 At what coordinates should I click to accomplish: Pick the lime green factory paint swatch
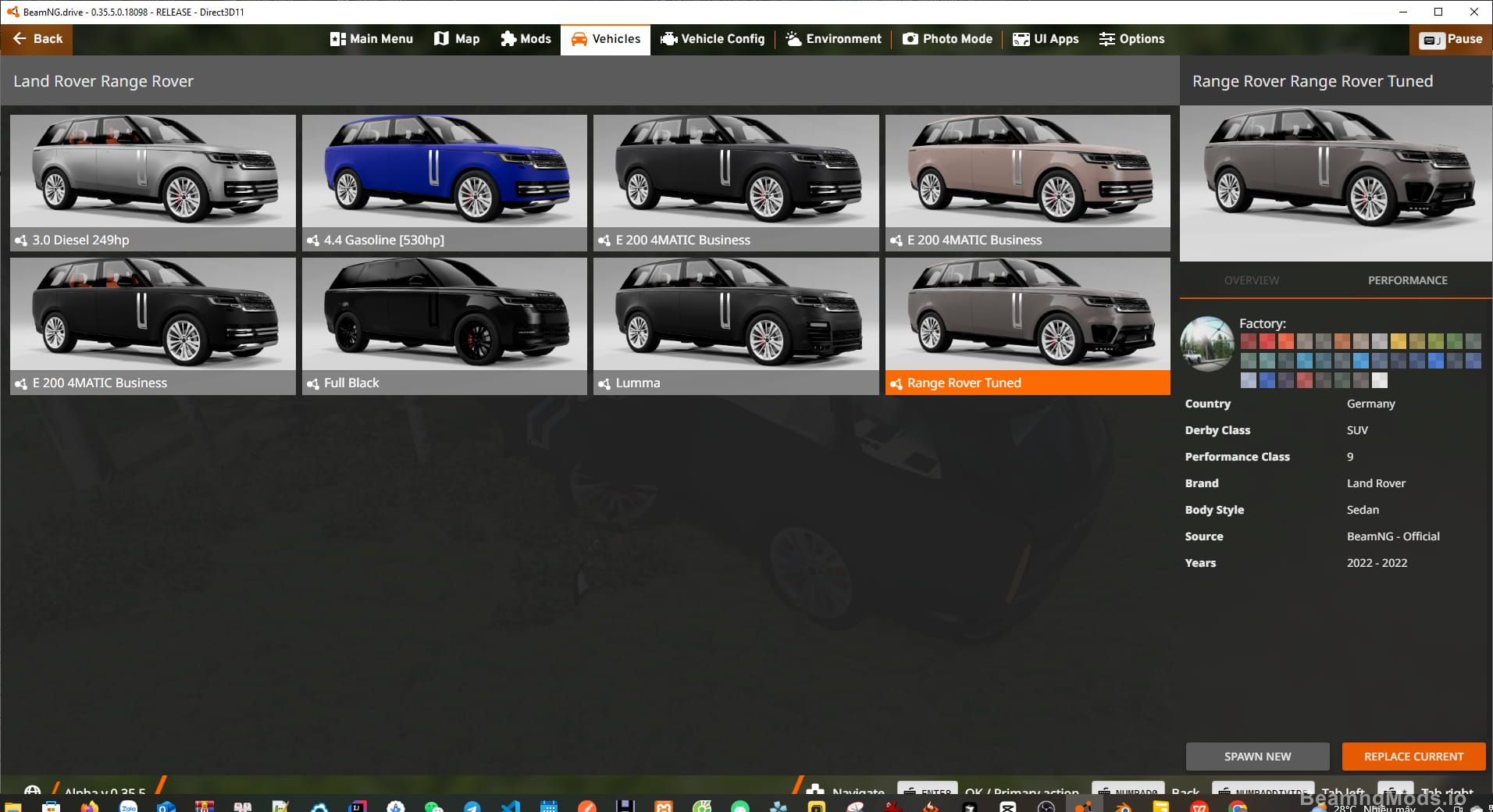(1436, 341)
